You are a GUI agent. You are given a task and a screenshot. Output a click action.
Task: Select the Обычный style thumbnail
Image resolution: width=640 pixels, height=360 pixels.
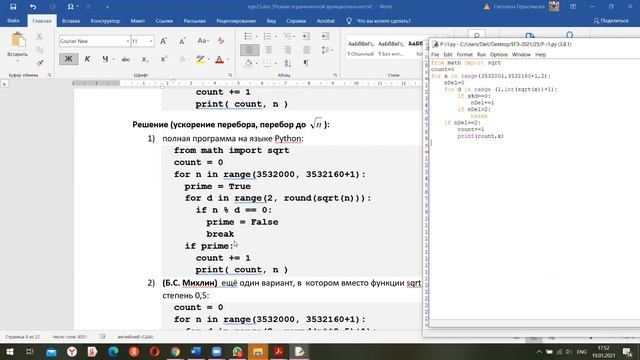pyautogui.click(x=360, y=48)
